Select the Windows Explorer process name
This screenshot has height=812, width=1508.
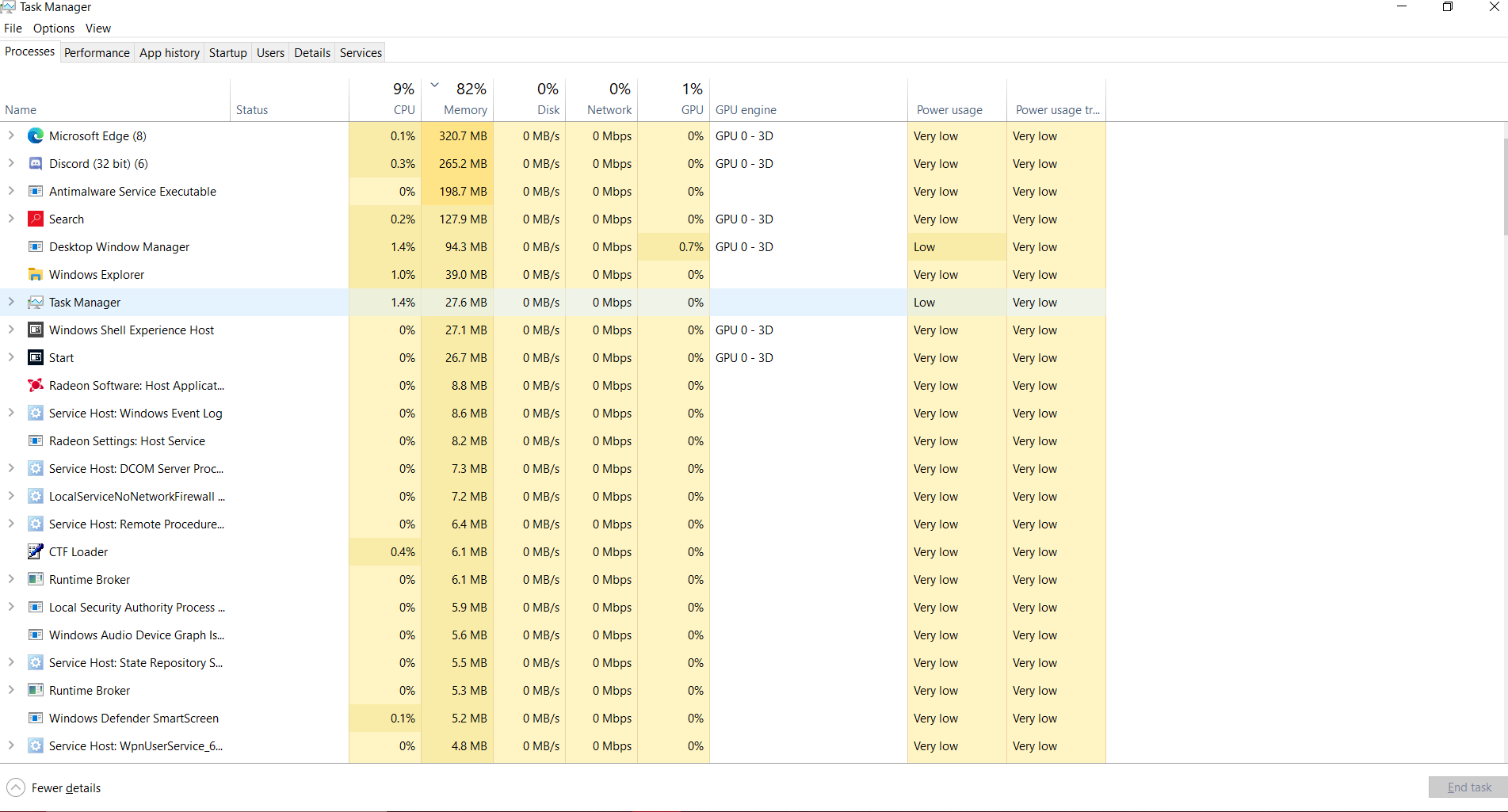[x=97, y=275]
